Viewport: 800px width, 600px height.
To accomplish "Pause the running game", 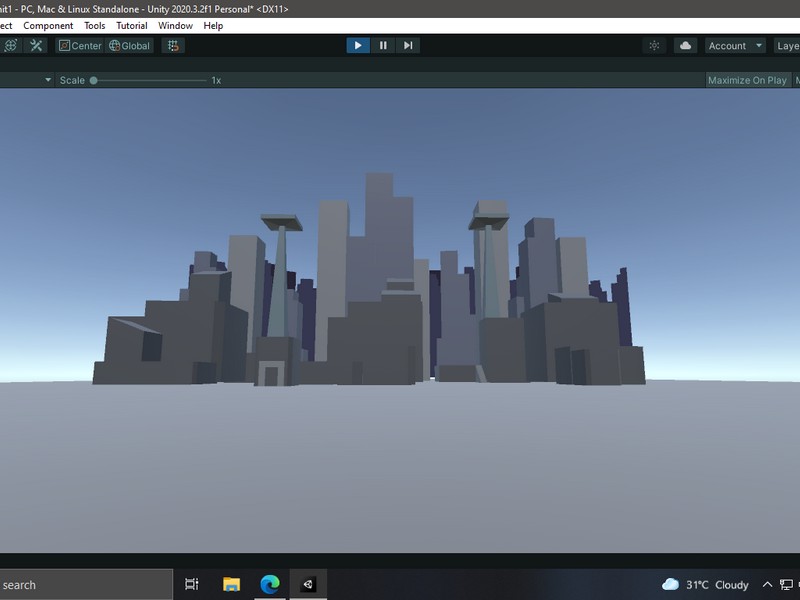I will point(382,44).
